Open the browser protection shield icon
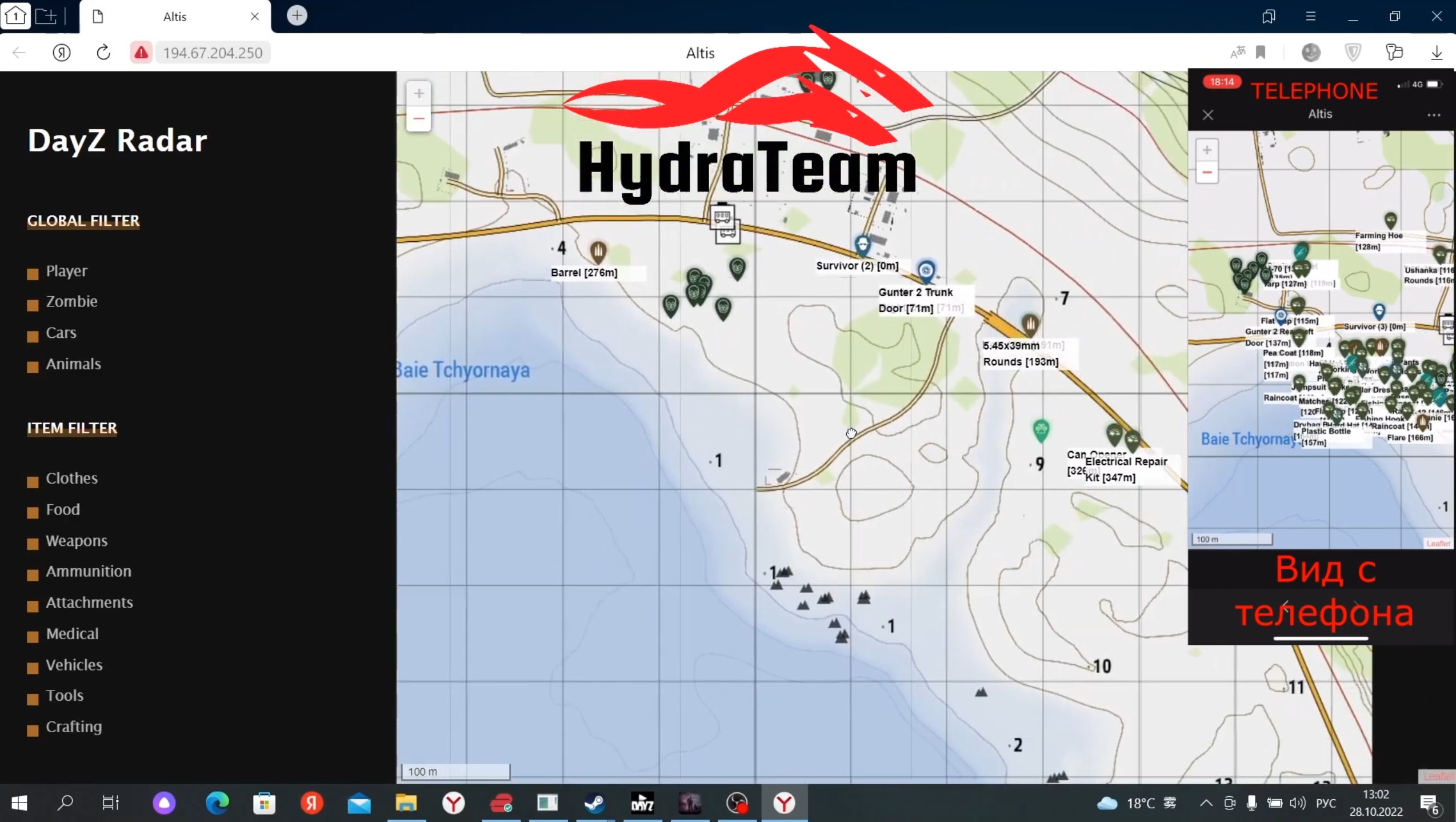 pos(1353,53)
